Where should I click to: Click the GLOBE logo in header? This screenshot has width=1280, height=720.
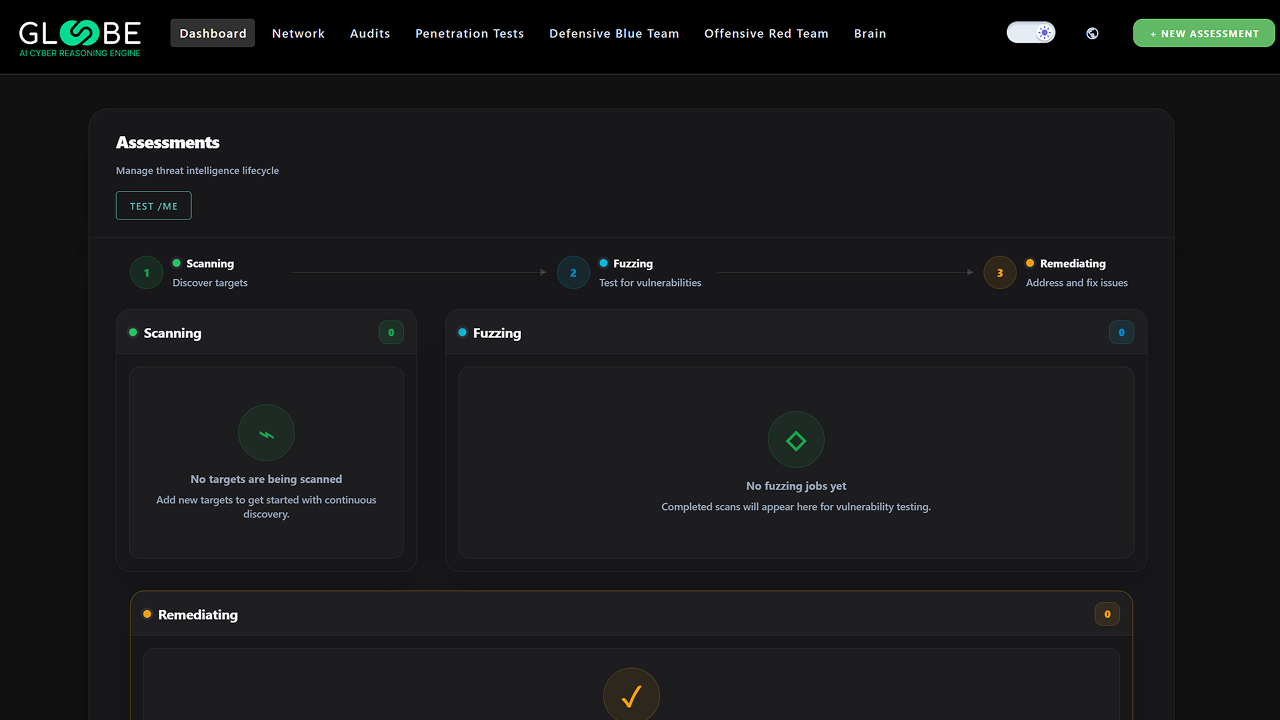point(80,37)
